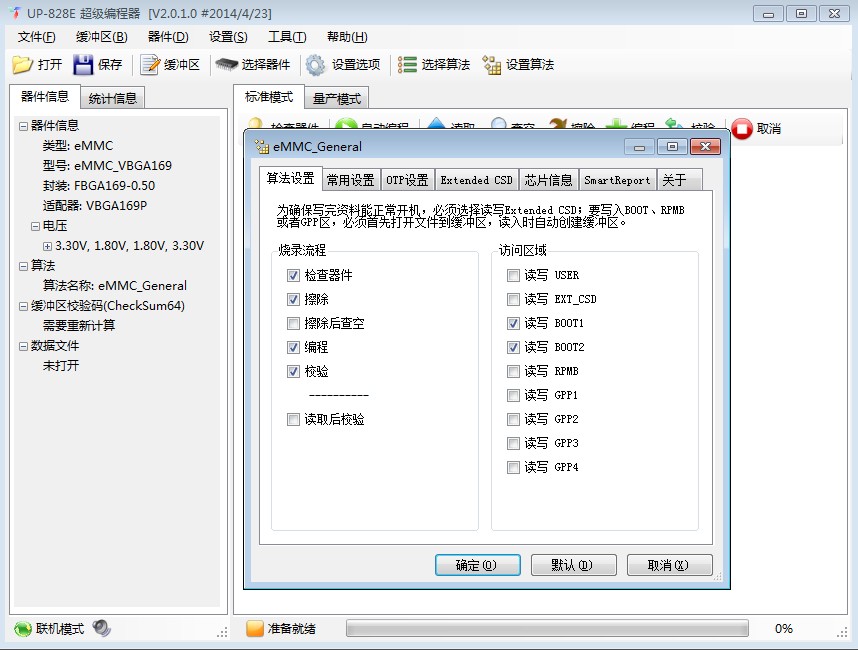Viewport: 858px width, 650px height.
Task: Open the 文件(F) menu
Action: click(37, 37)
